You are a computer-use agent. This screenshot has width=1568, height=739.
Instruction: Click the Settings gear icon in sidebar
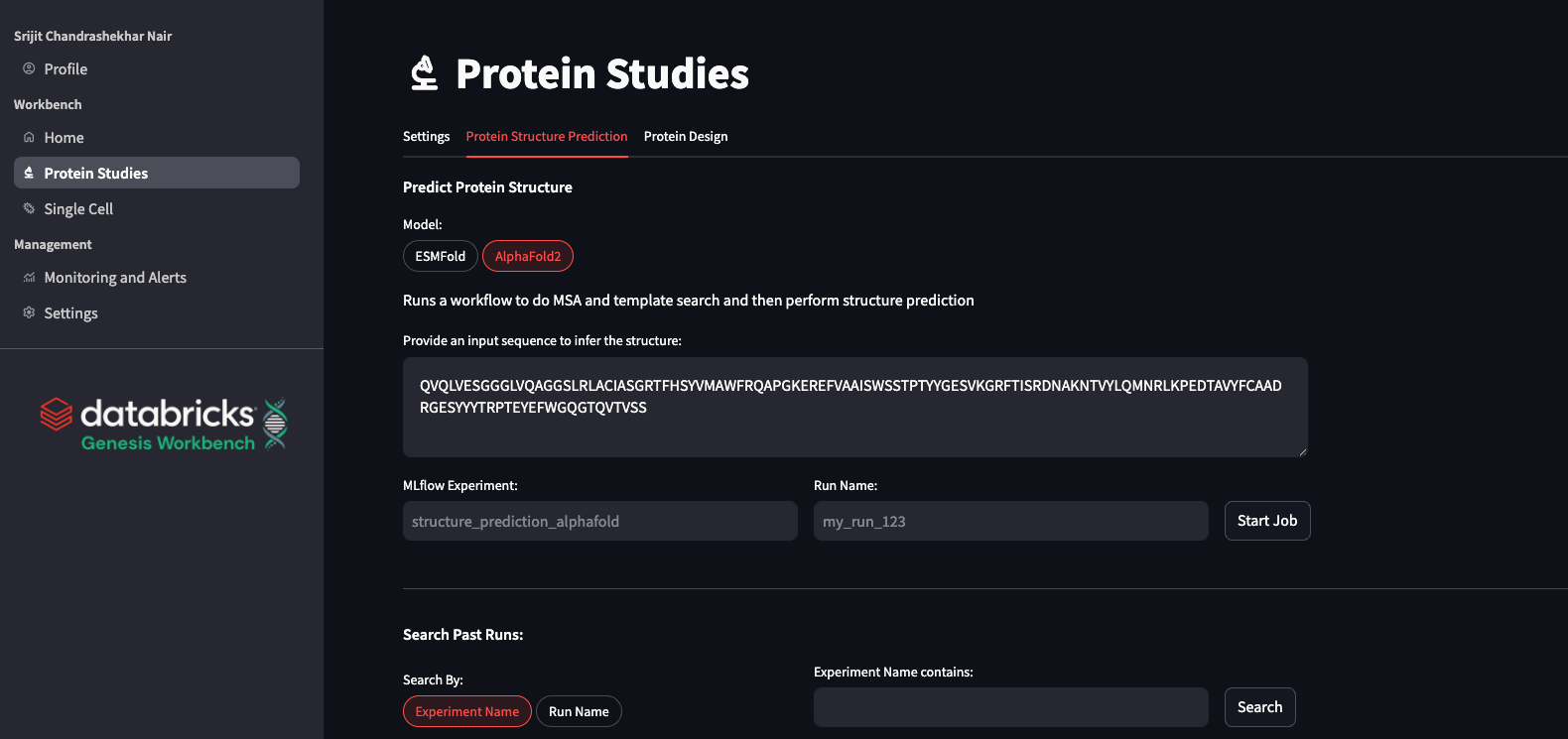(x=29, y=312)
